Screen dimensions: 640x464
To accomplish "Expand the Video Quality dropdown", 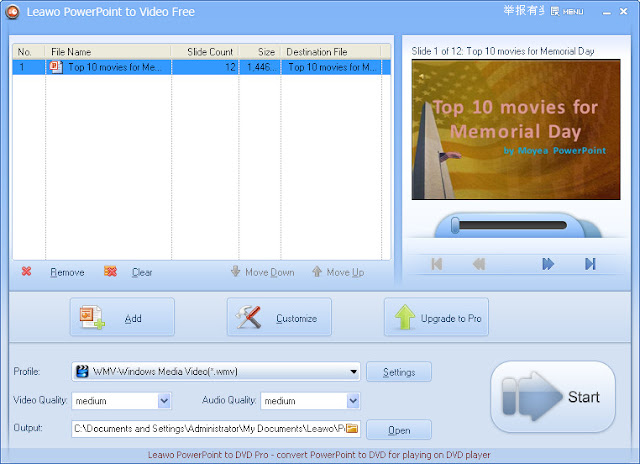I will click(164, 401).
